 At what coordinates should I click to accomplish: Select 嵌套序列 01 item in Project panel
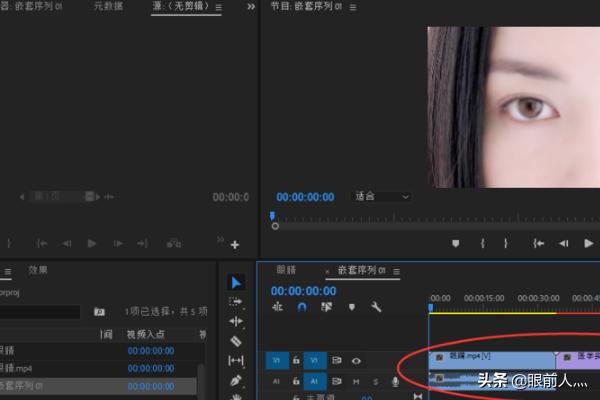pyautogui.click(x=98, y=386)
